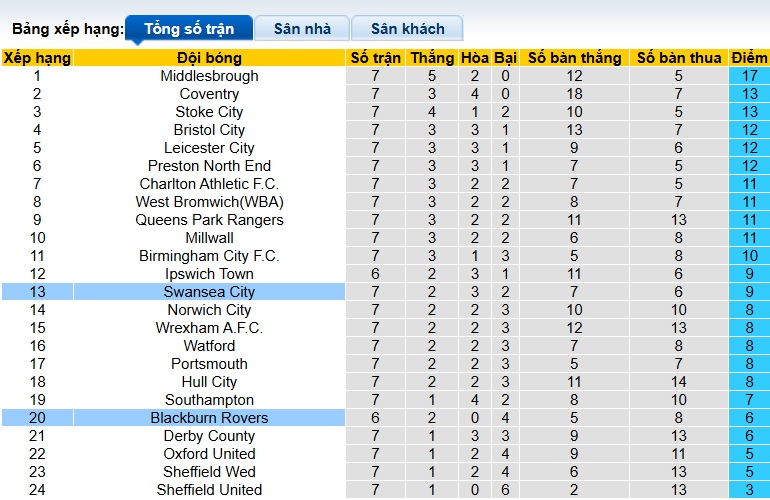The height and width of the screenshot is (500, 770).
Task: Click the Điểm column header
Action: [x=749, y=58]
